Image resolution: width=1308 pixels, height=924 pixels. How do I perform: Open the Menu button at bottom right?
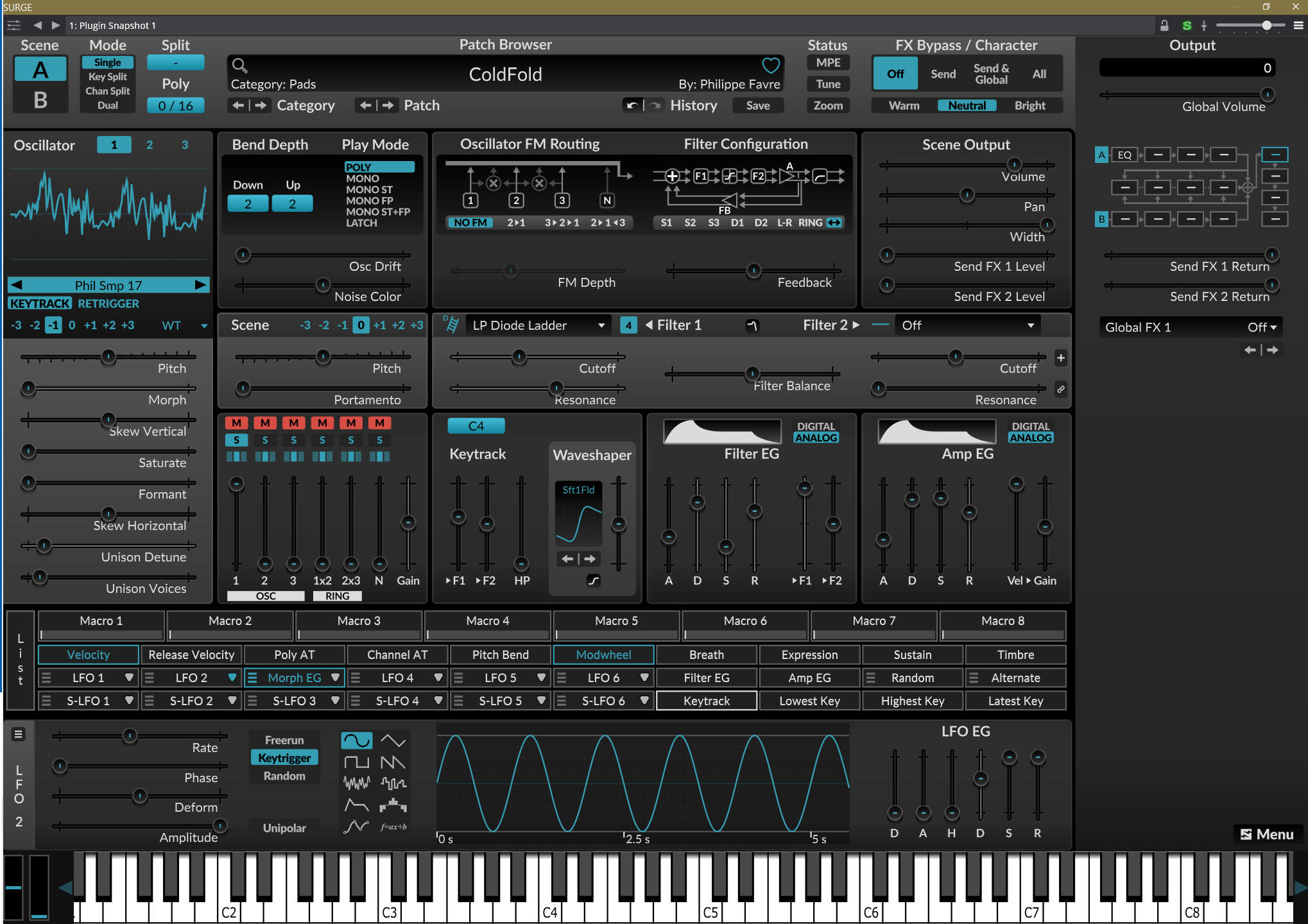tap(1267, 834)
